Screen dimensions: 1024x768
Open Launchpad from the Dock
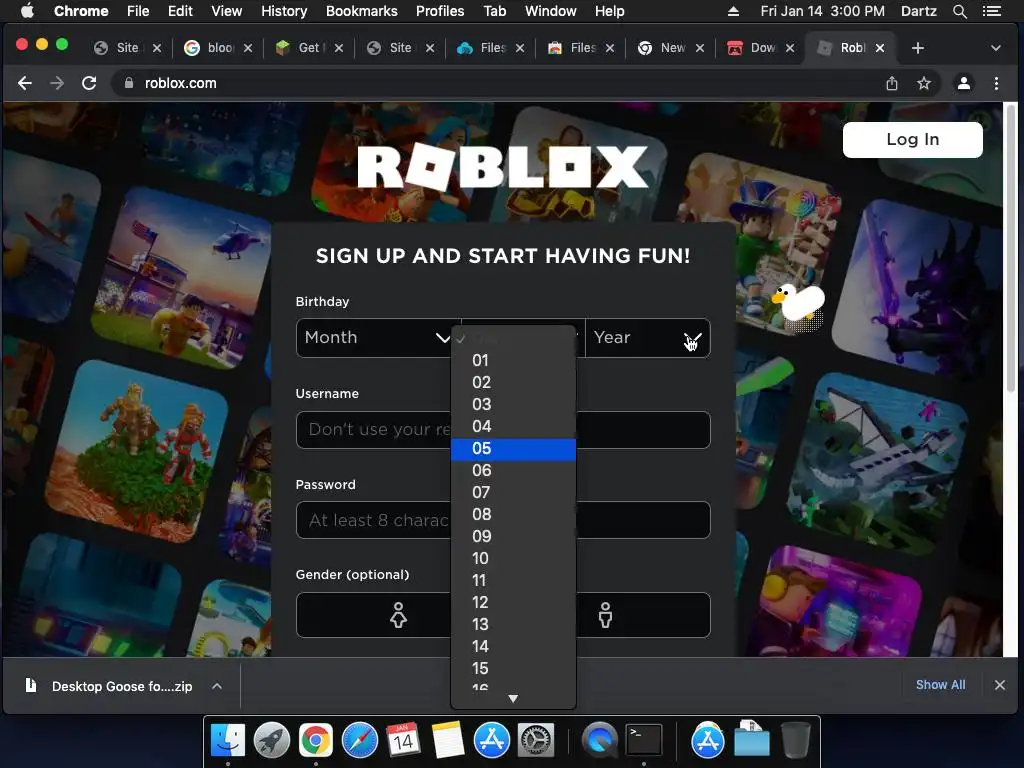272,741
